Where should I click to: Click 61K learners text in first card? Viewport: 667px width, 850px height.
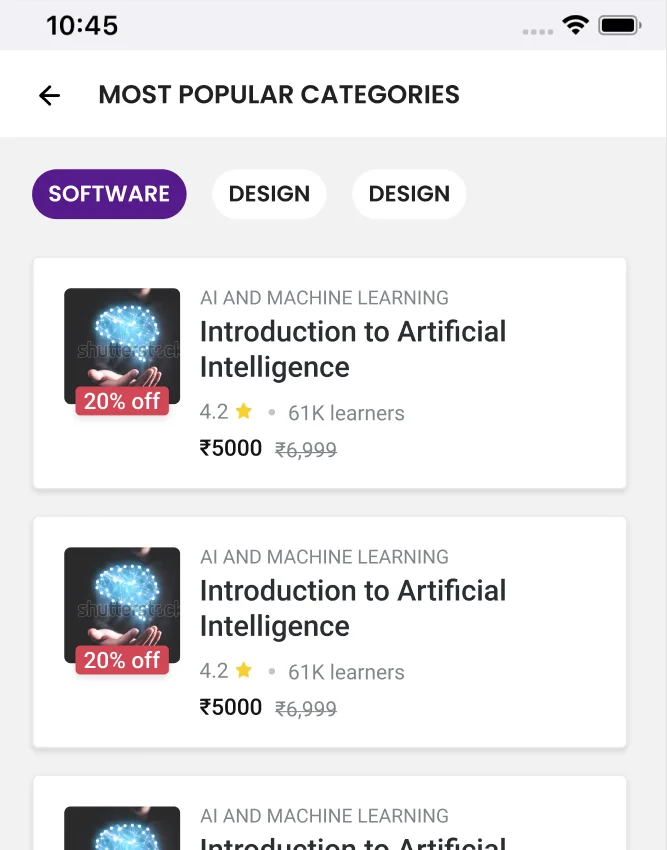346,413
